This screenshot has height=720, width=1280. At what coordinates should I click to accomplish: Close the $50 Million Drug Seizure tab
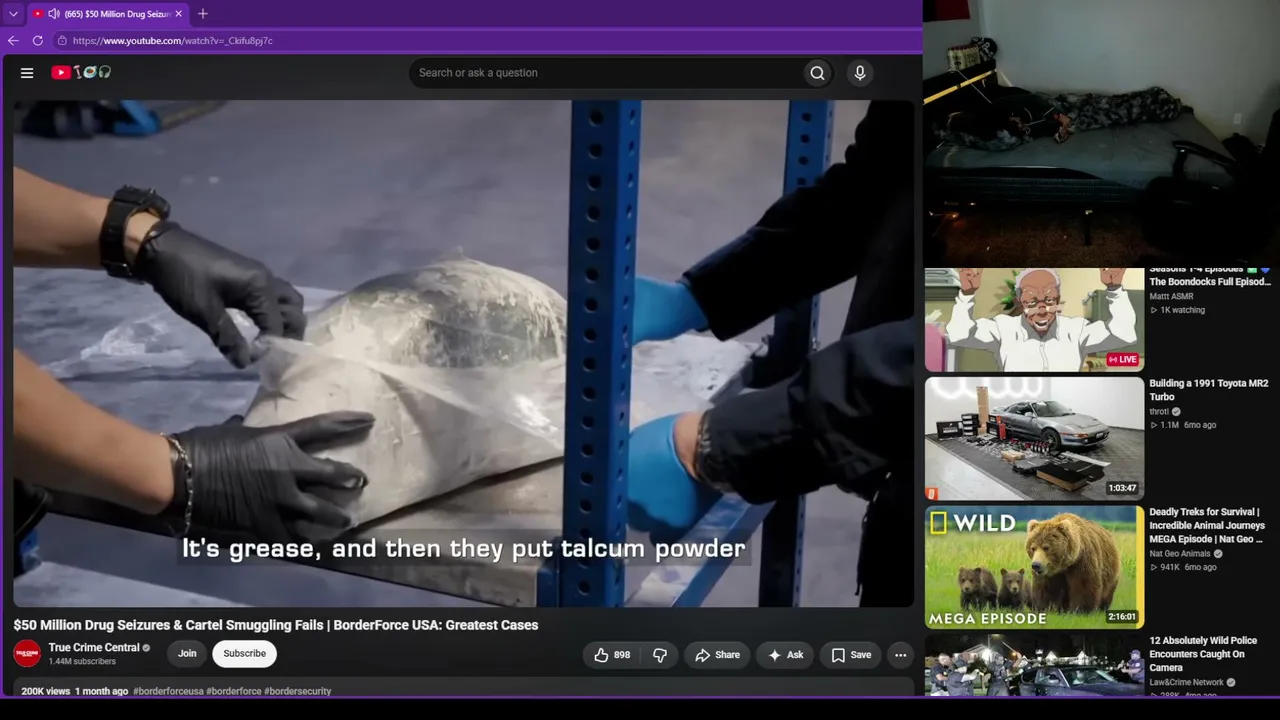(x=179, y=14)
